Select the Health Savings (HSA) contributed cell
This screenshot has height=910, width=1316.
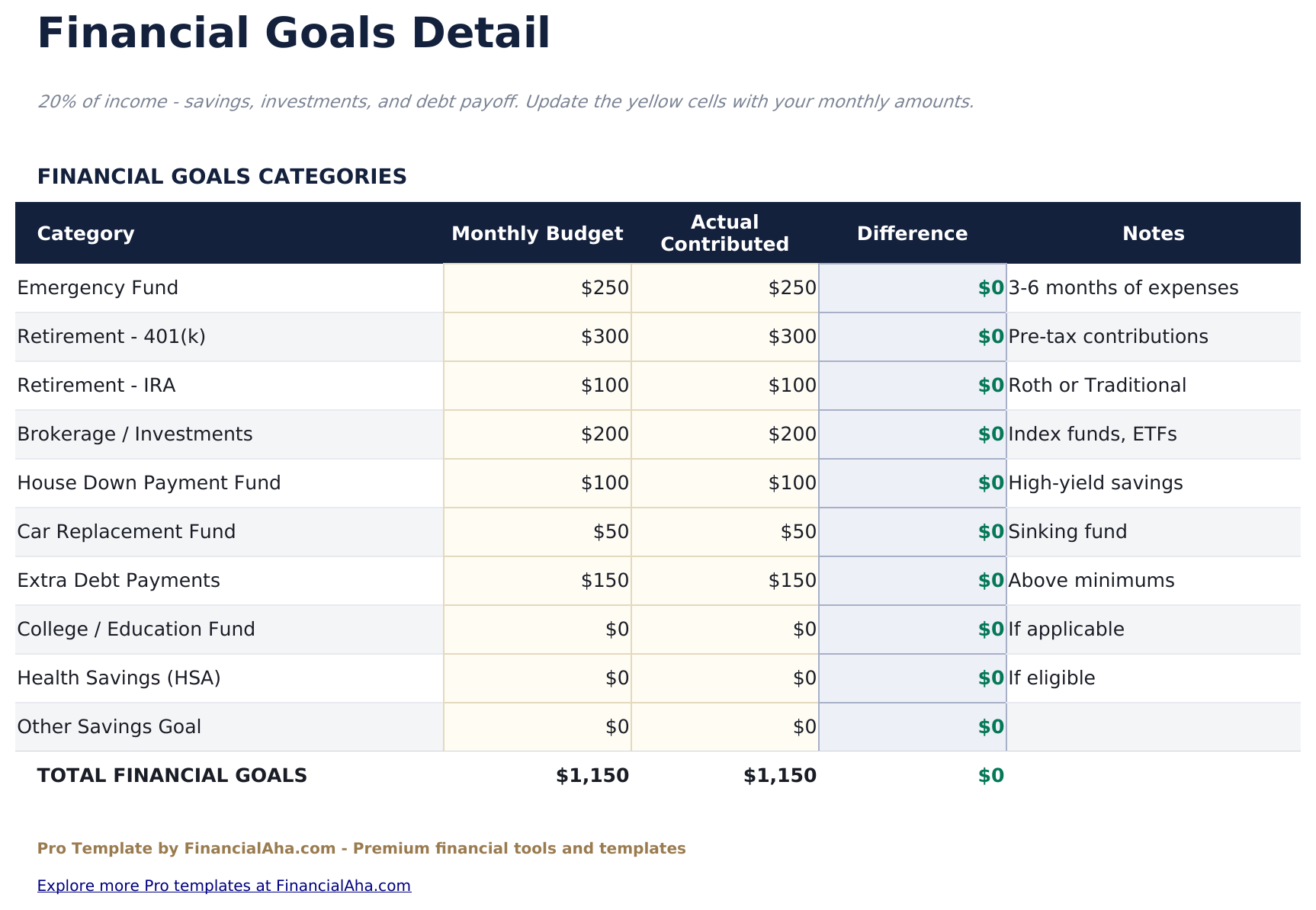tap(724, 678)
